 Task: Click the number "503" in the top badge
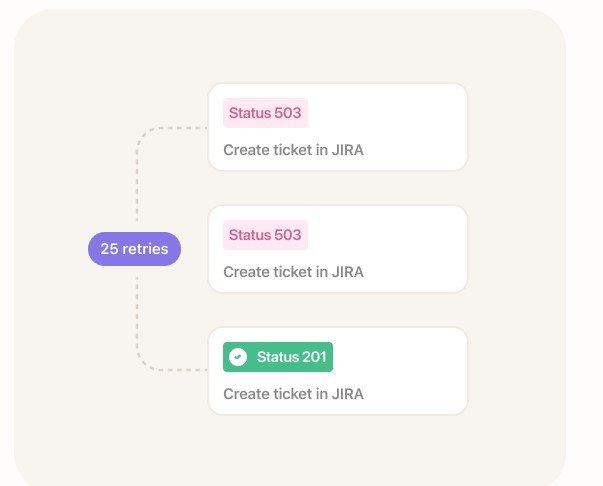pos(288,113)
